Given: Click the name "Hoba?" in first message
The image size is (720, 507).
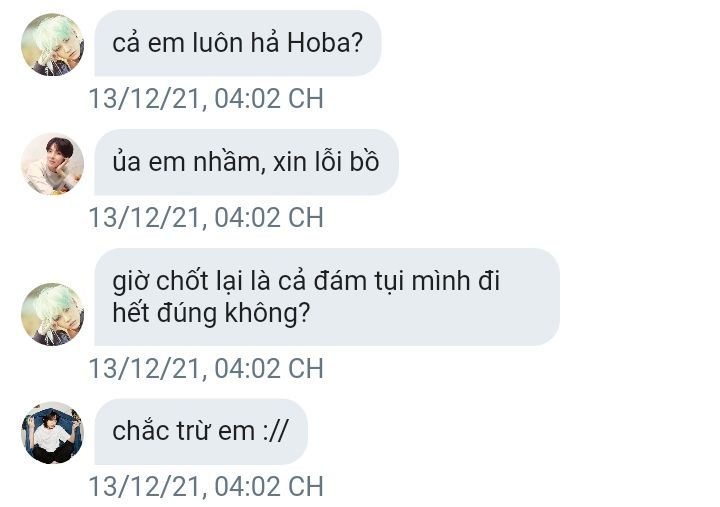Looking at the screenshot, I should tap(325, 43).
